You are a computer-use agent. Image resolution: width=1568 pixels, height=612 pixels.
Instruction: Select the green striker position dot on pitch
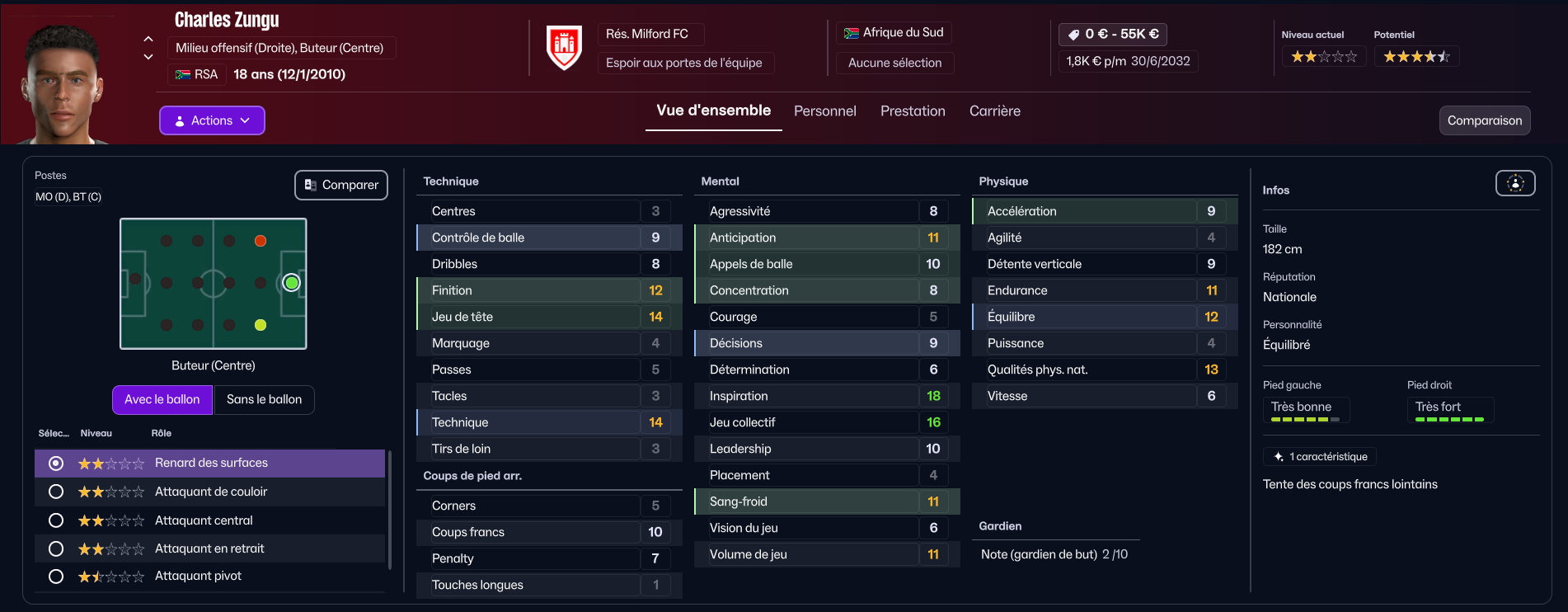(x=291, y=283)
